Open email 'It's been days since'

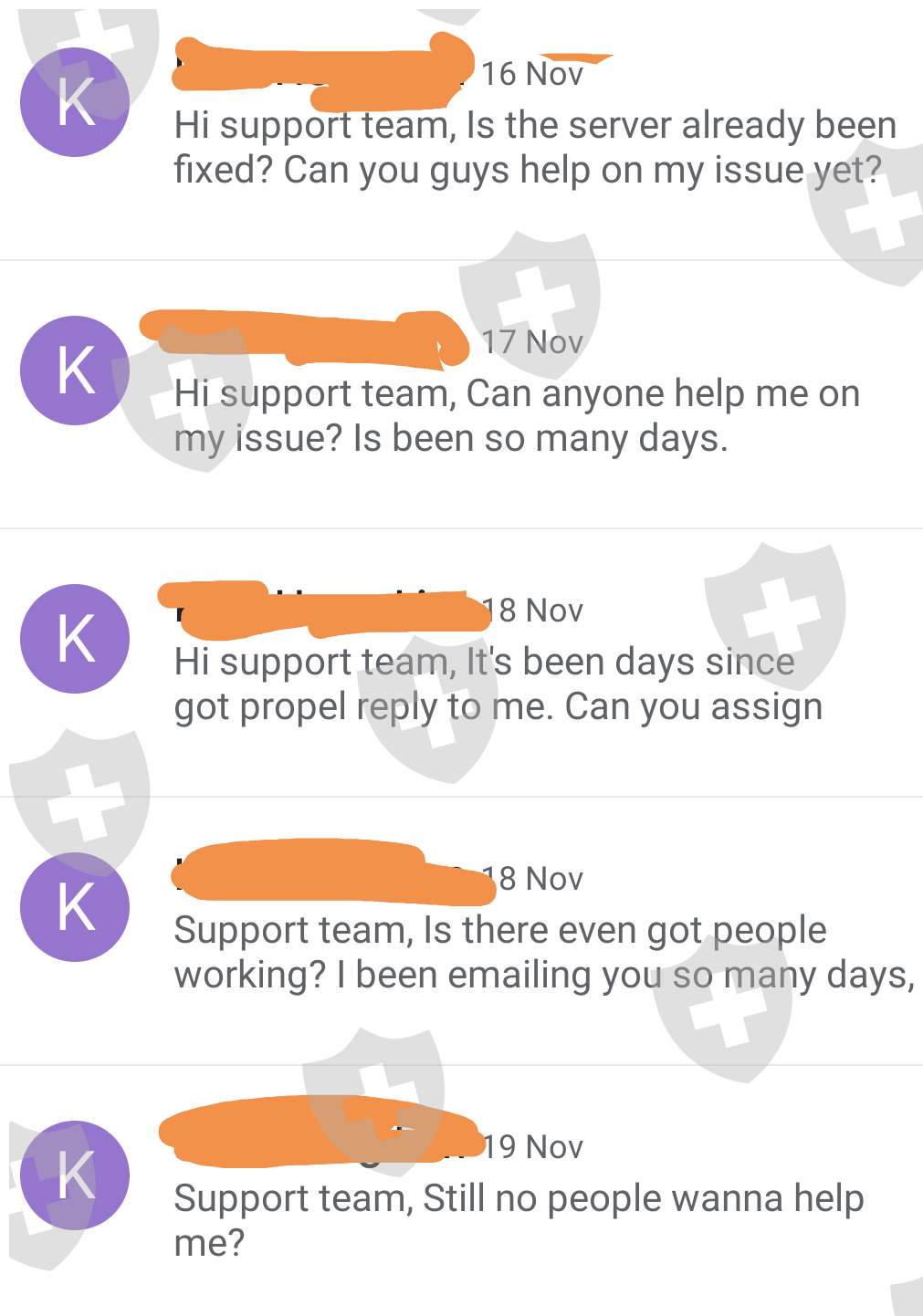(x=461, y=663)
